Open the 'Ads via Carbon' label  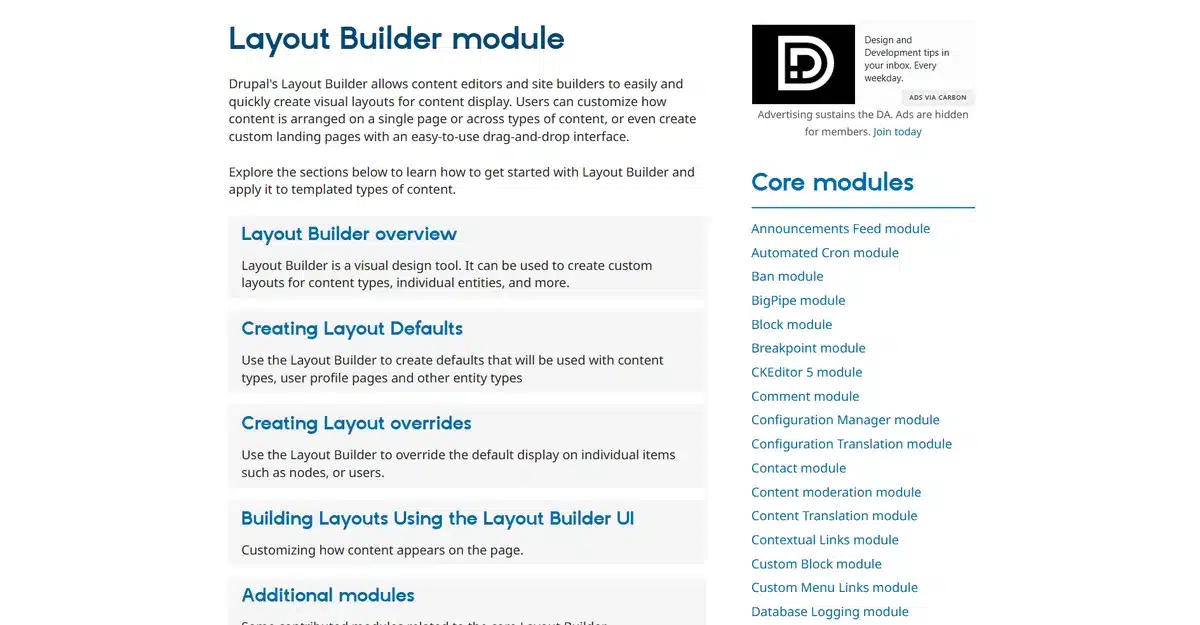click(x=938, y=97)
